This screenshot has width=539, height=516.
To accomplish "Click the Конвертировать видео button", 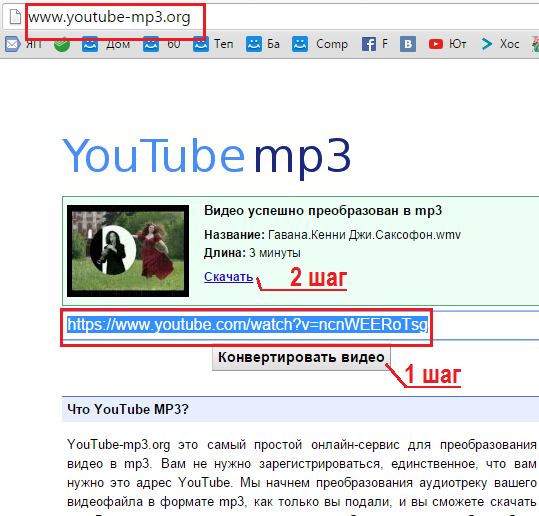I will click(x=301, y=358).
